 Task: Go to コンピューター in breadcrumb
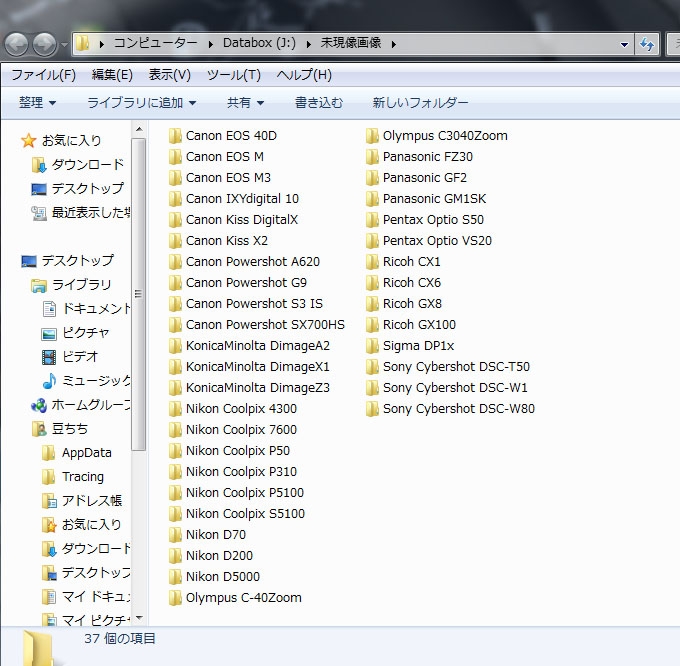point(155,43)
